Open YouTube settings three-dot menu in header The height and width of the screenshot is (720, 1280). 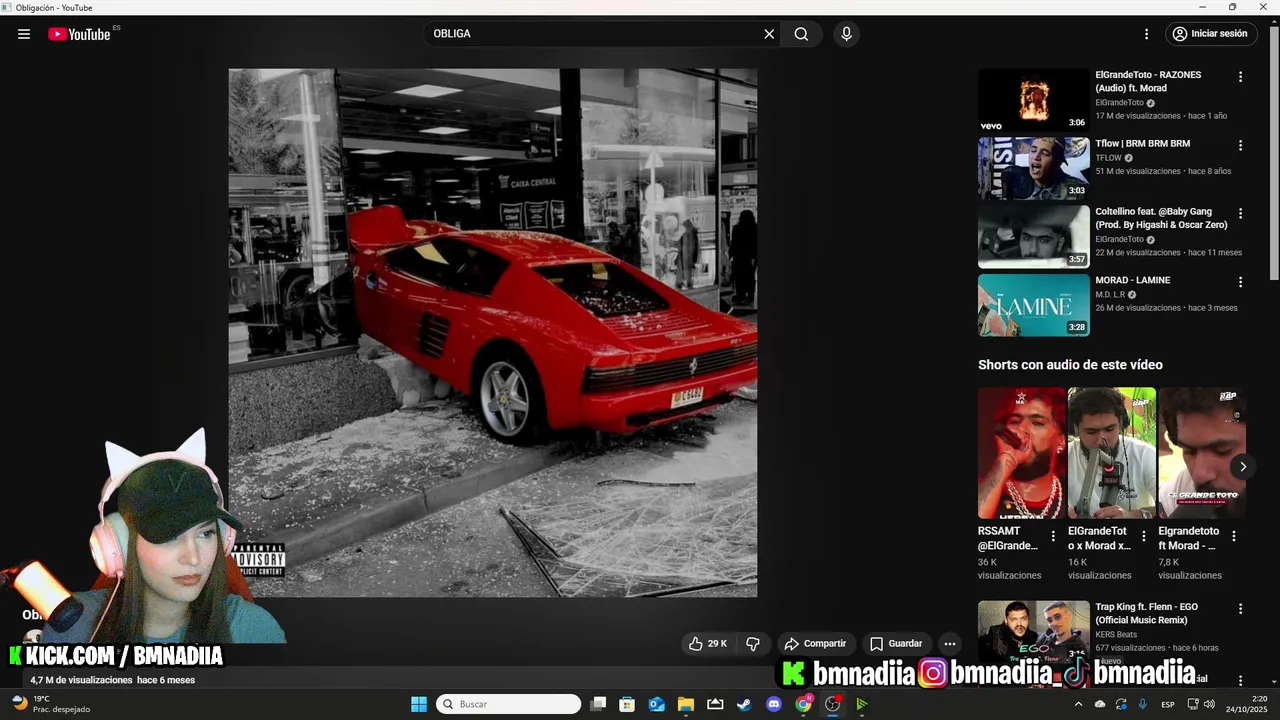1147,34
